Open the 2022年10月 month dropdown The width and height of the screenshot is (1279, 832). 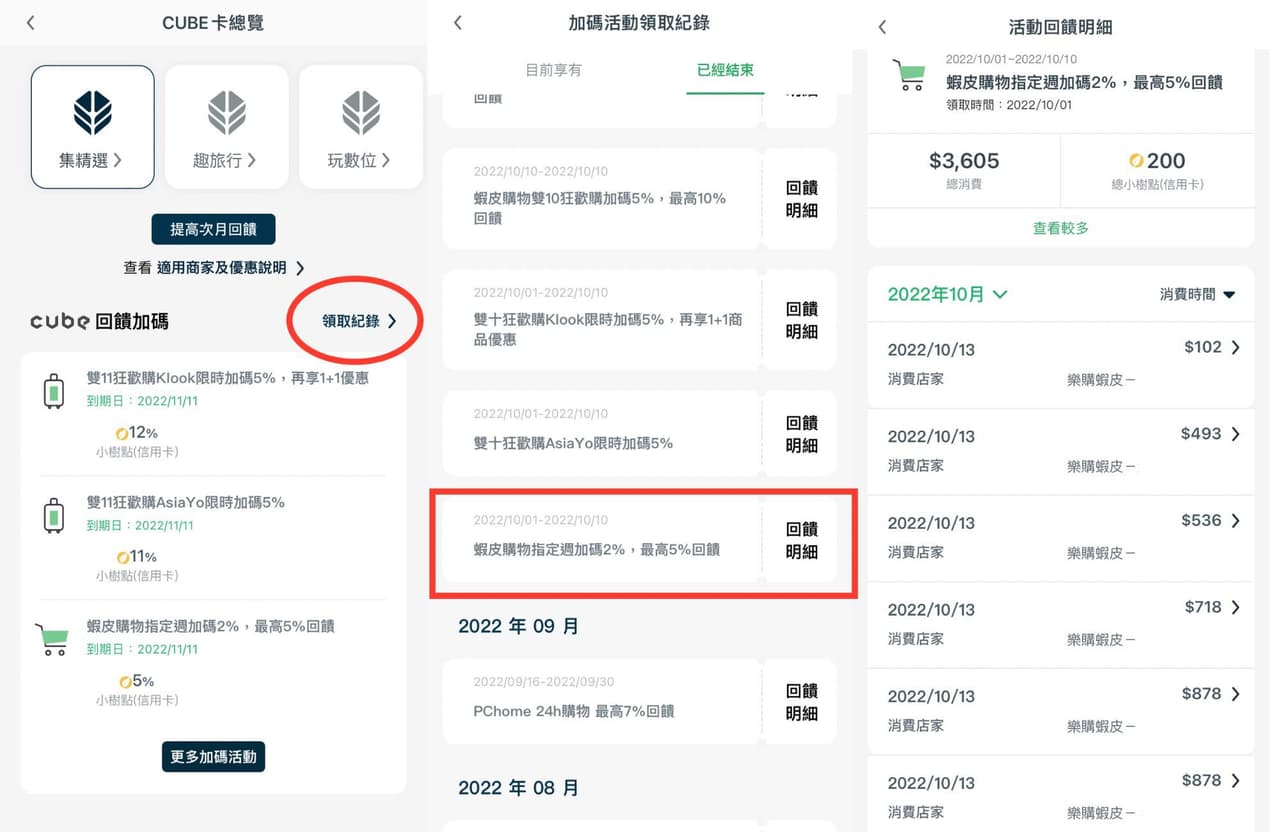[947, 294]
